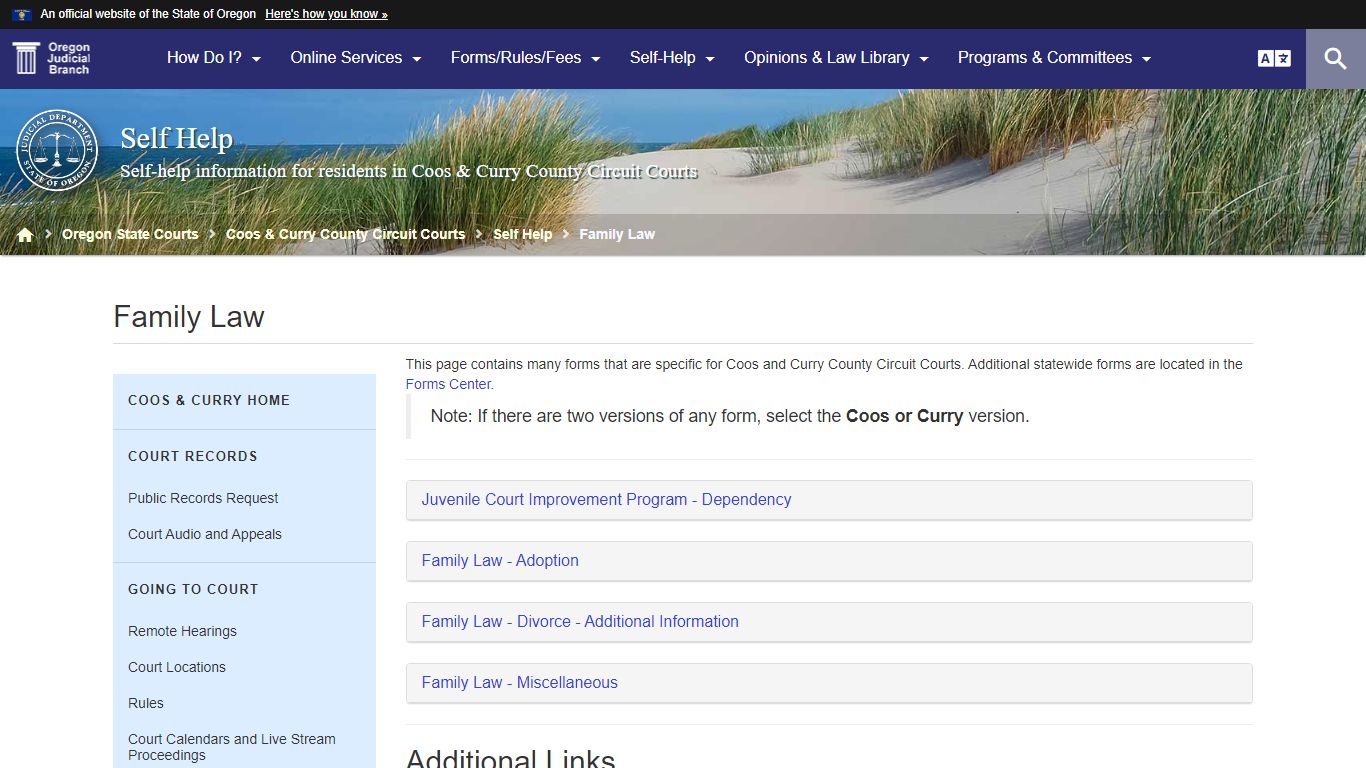The height and width of the screenshot is (768, 1366).
Task: Click the Family Law page heading
Action: tap(189, 317)
